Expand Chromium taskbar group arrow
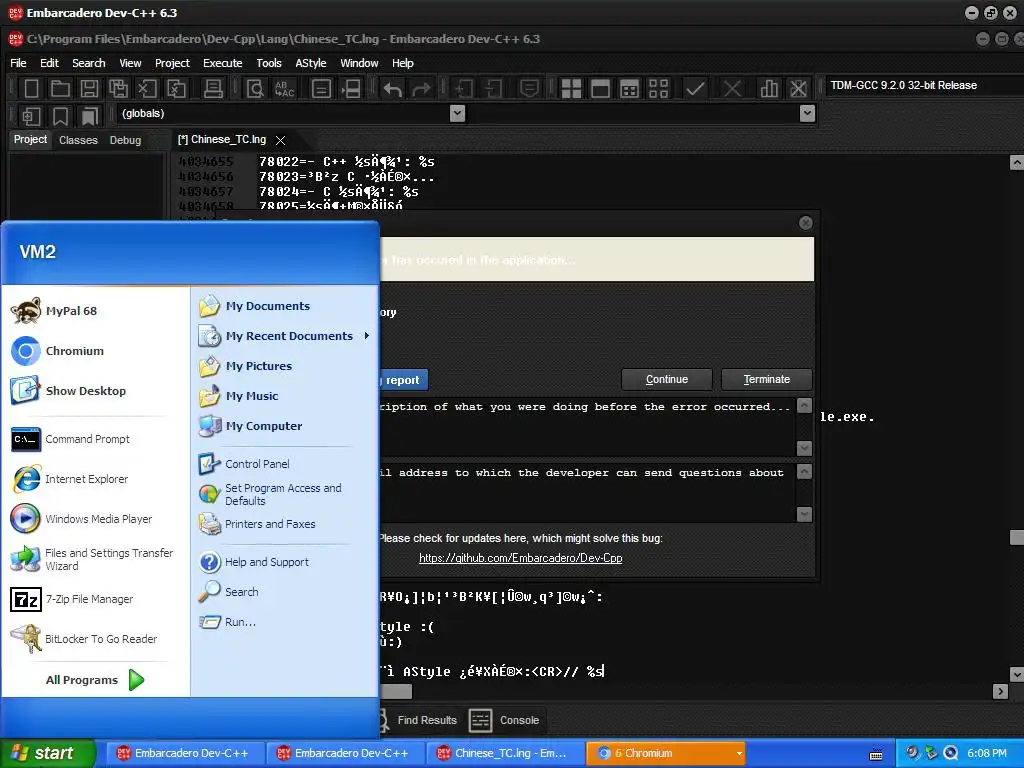Screen dimensions: 1024x768 [739, 753]
